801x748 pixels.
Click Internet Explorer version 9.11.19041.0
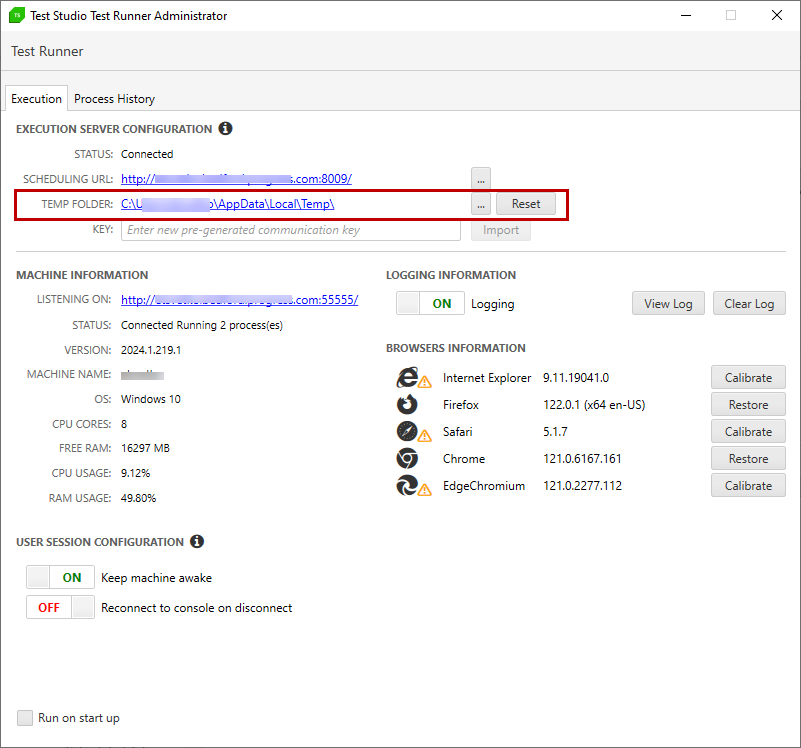(x=576, y=378)
